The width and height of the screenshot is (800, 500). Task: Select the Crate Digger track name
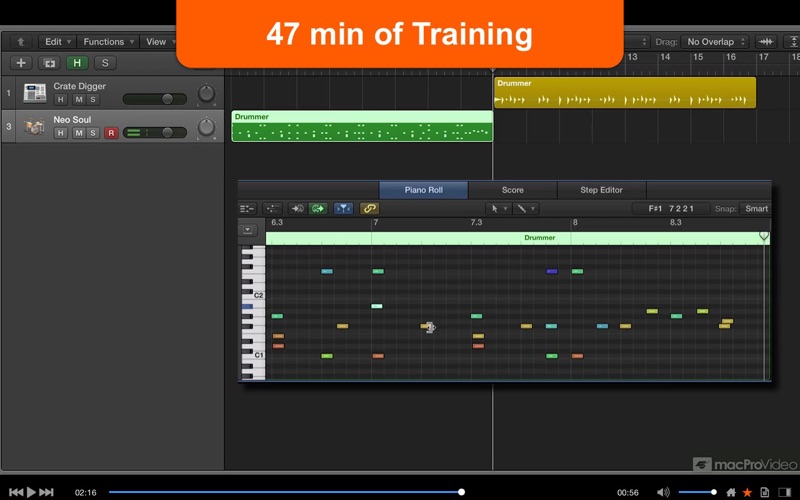[80, 86]
